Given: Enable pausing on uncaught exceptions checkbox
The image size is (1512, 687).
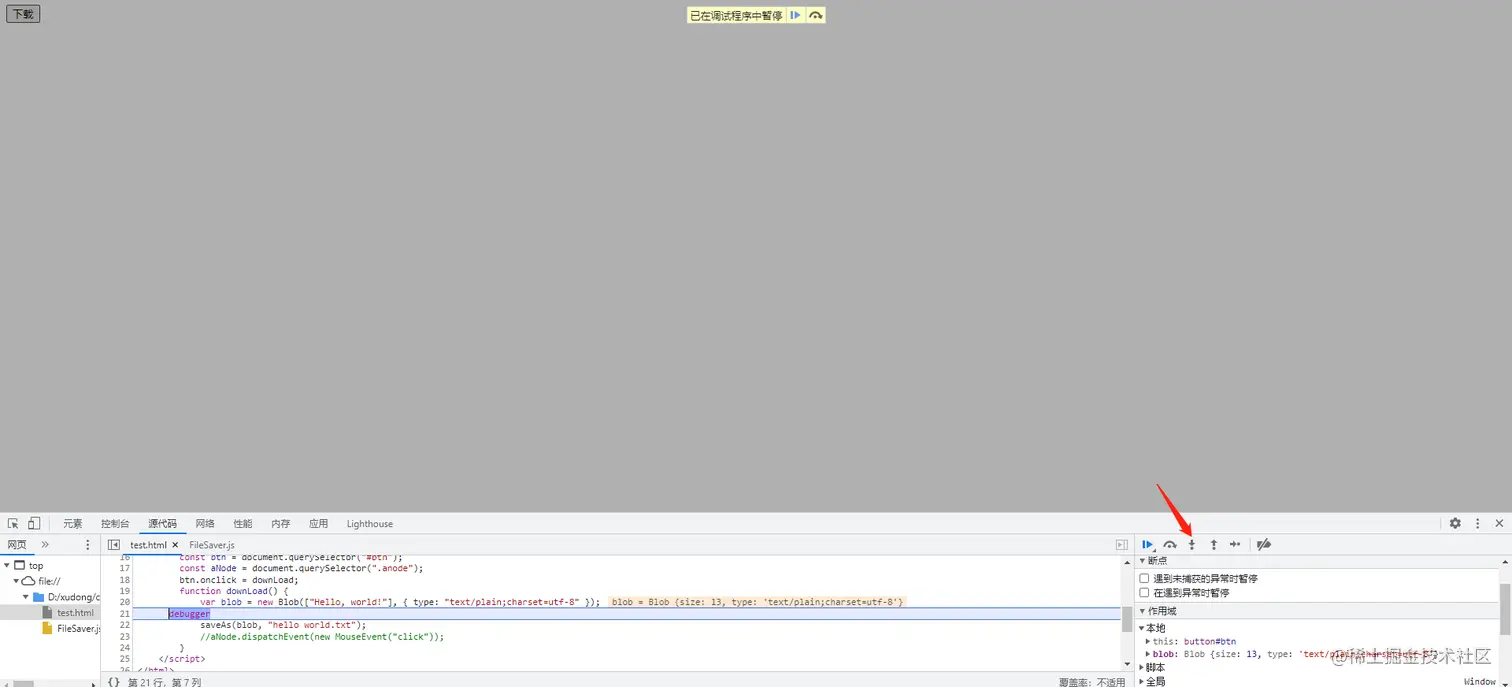Looking at the screenshot, I should 1144,577.
